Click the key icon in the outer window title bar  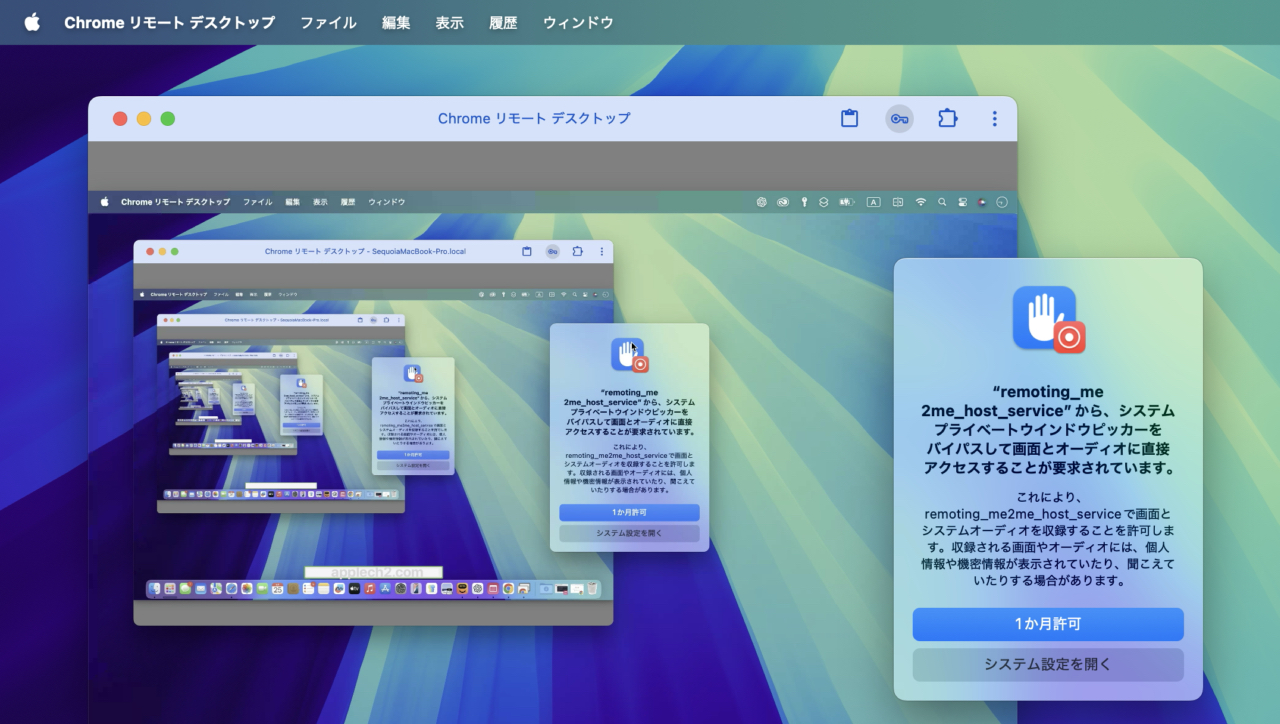(x=899, y=119)
